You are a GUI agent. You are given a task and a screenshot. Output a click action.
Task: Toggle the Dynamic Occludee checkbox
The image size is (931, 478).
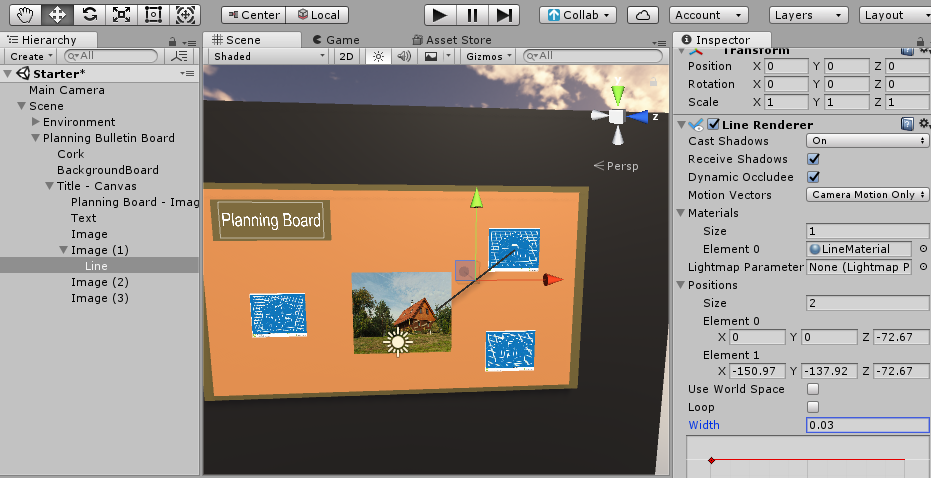click(813, 177)
